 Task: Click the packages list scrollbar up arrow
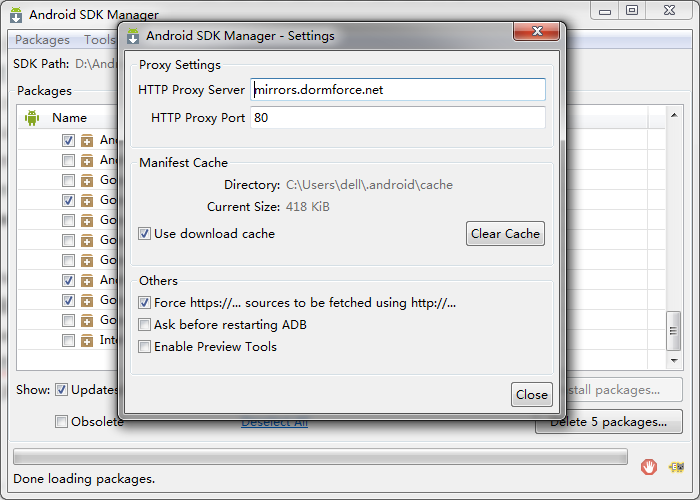click(674, 115)
